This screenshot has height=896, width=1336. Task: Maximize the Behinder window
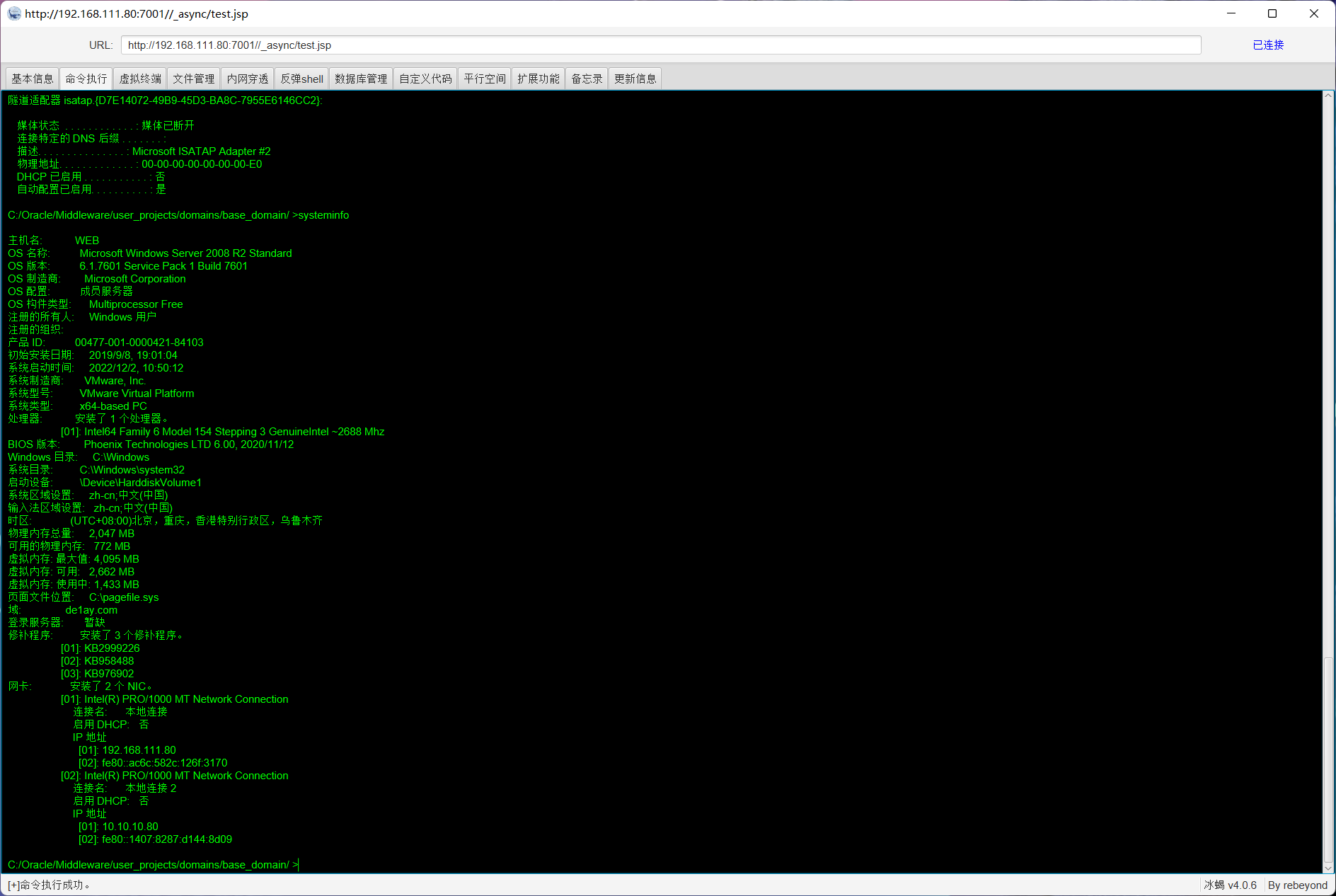point(1272,13)
